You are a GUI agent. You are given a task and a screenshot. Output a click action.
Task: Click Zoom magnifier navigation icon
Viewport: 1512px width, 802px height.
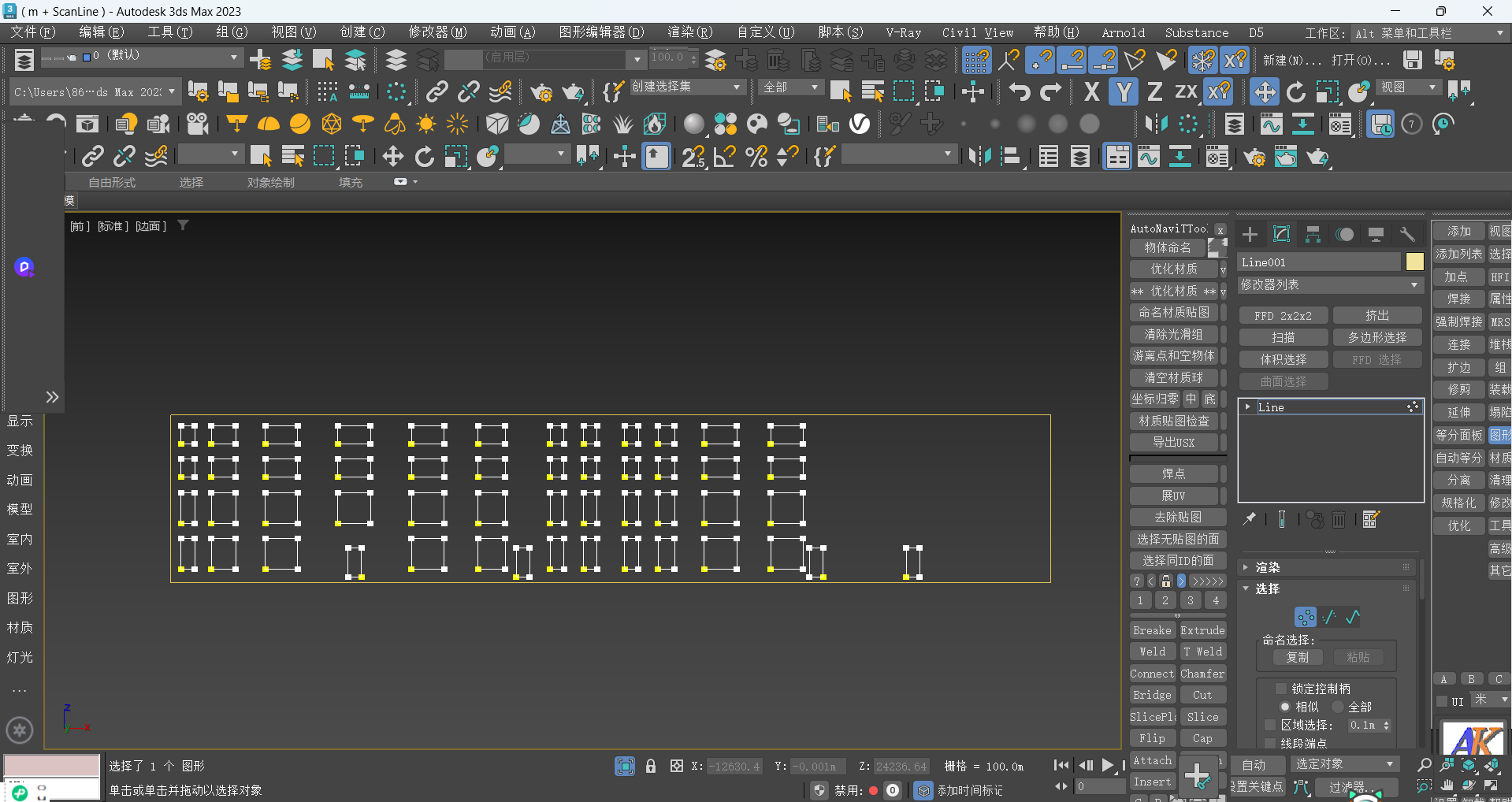(1424, 765)
